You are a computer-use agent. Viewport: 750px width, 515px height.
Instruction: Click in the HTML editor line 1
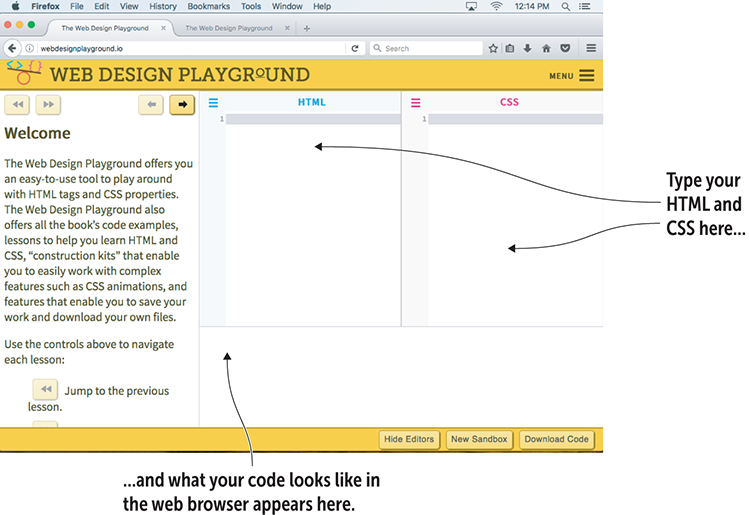(311, 120)
